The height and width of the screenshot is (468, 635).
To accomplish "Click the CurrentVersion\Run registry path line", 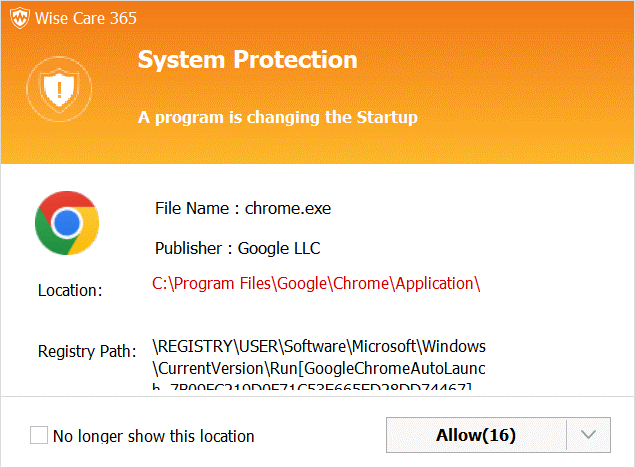I will (x=319, y=368).
